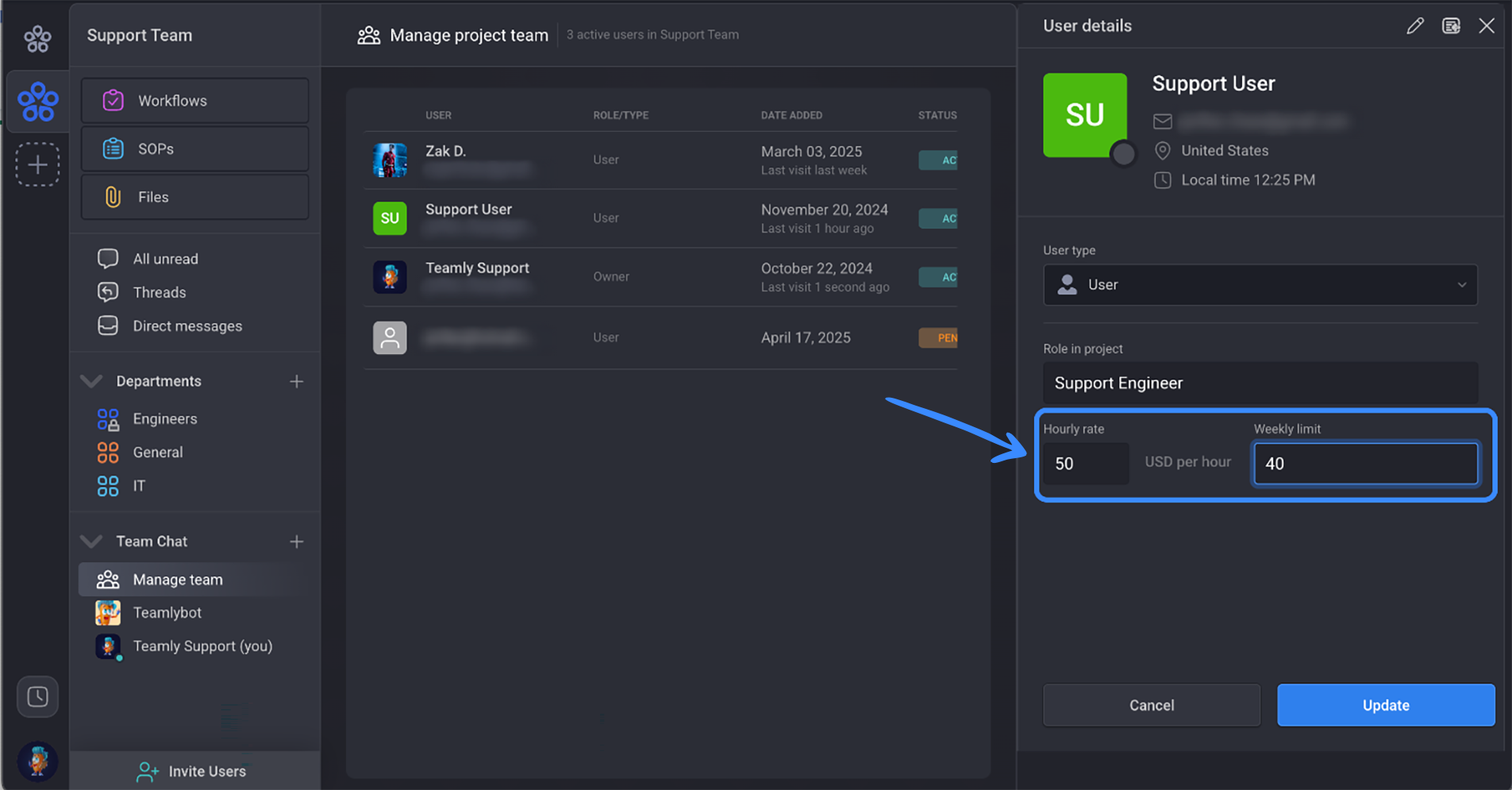Show All unread messages
The height and width of the screenshot is (790, 1512).
pos(166,259)
